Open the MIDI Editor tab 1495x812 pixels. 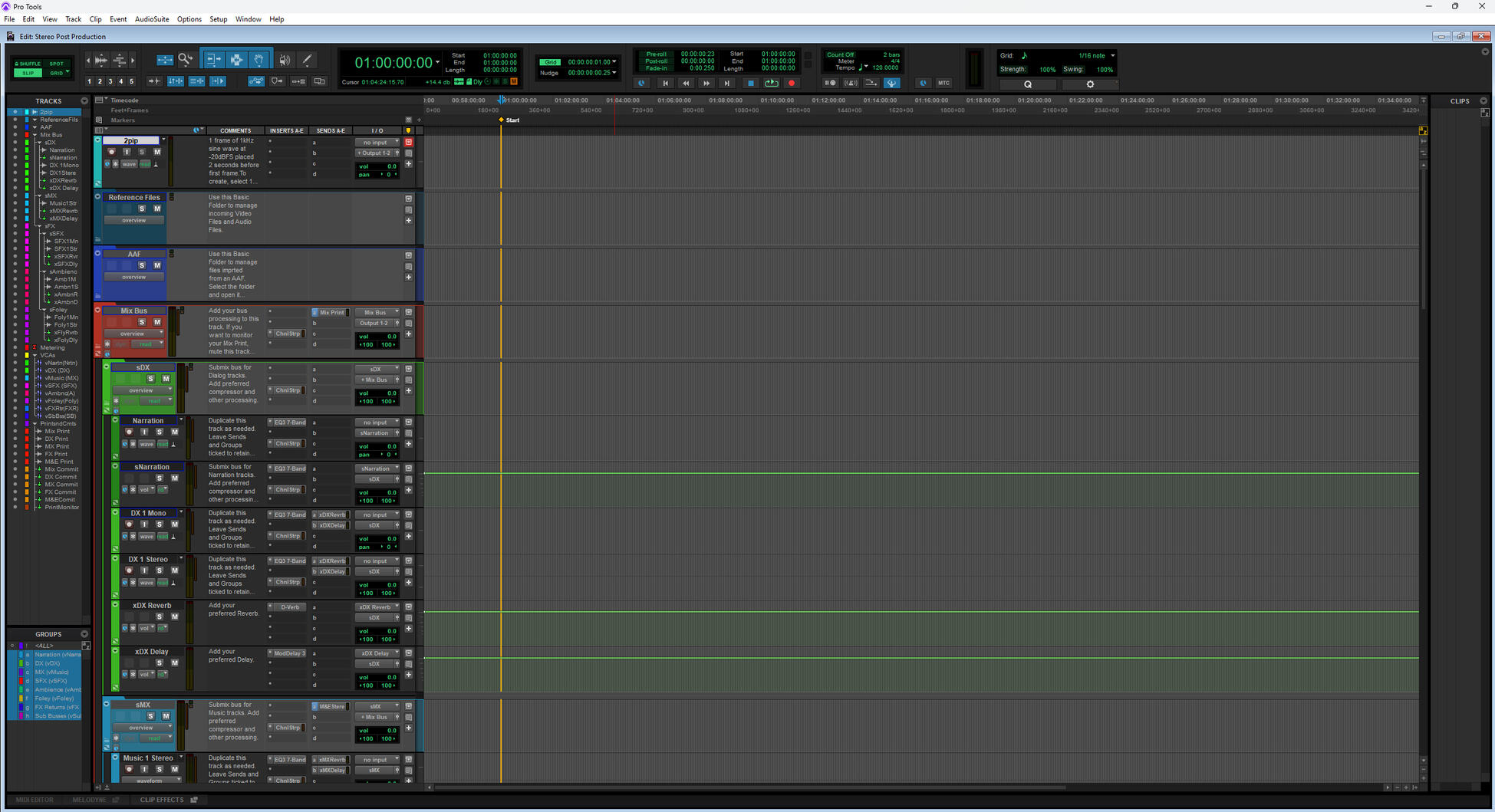[35, 800]
